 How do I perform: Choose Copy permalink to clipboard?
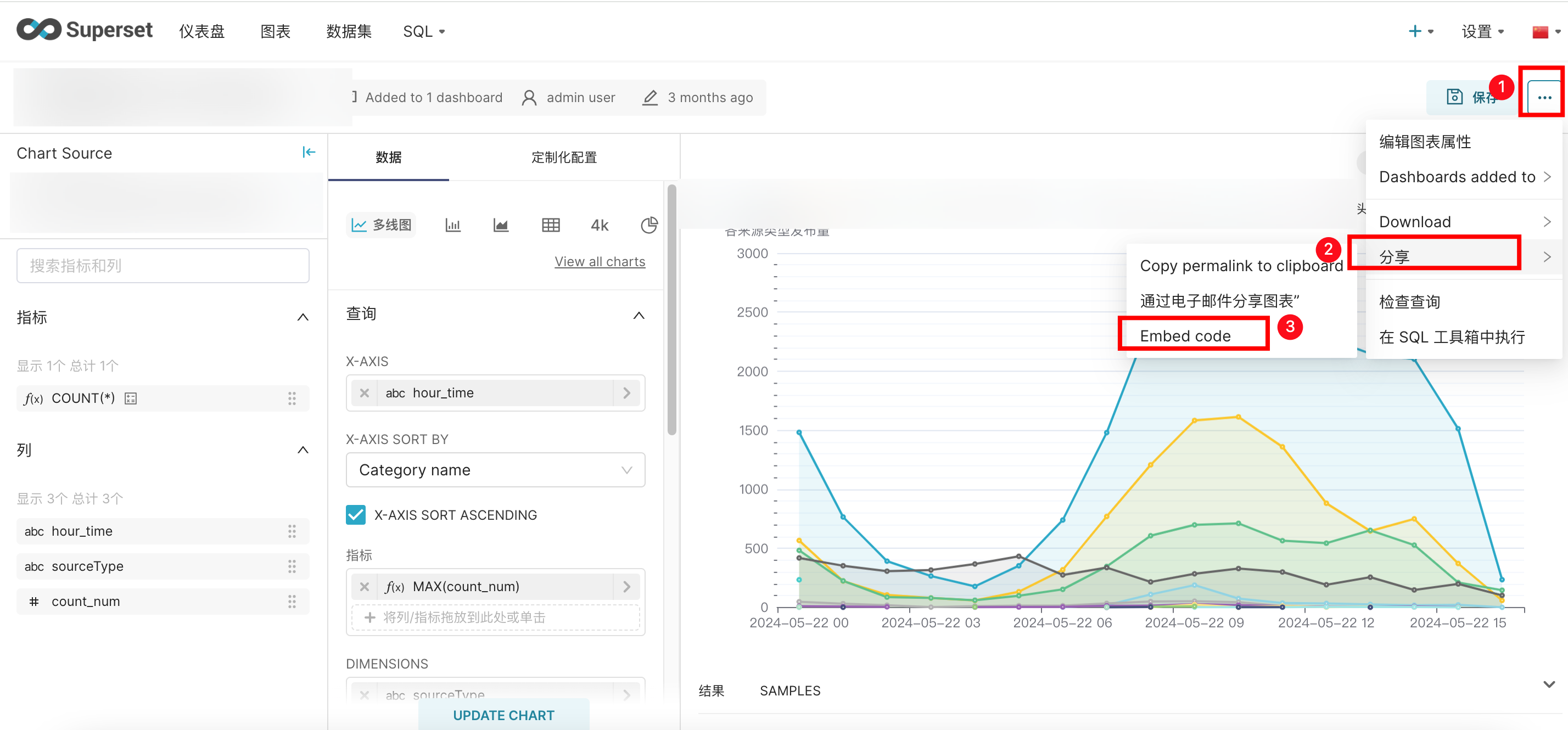click(x=1241, y=266)
